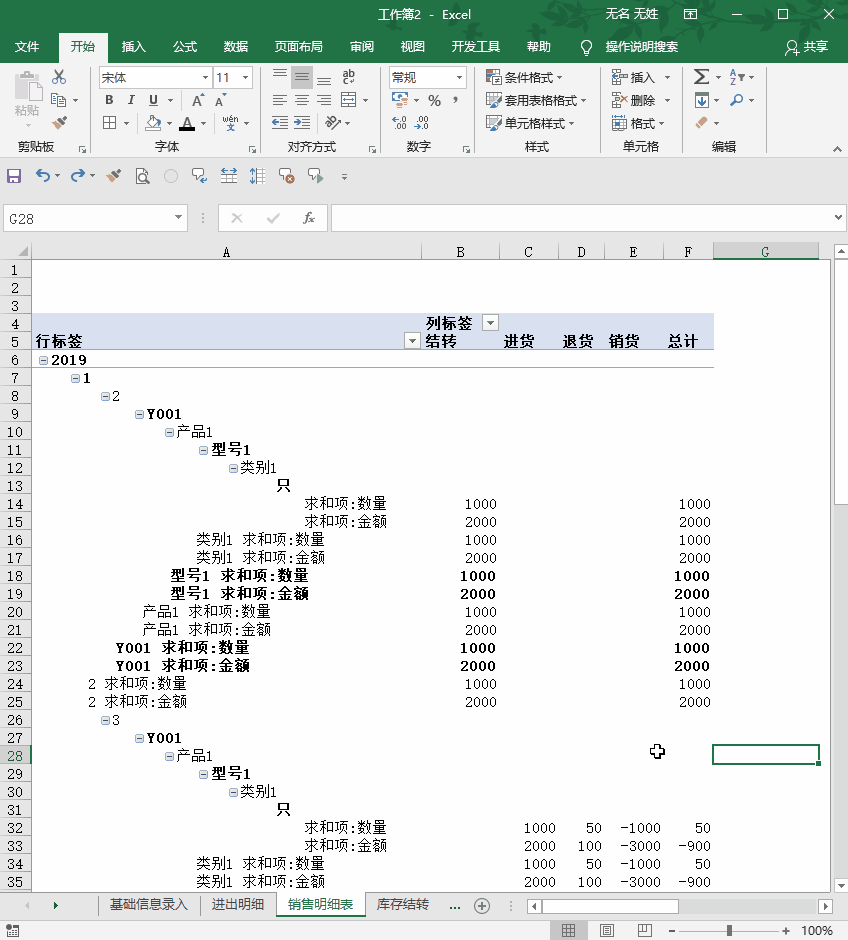848x940 pixels.
Task: Toggle Bold formatting
Action: pyautogui.click(x=109, y=100)
